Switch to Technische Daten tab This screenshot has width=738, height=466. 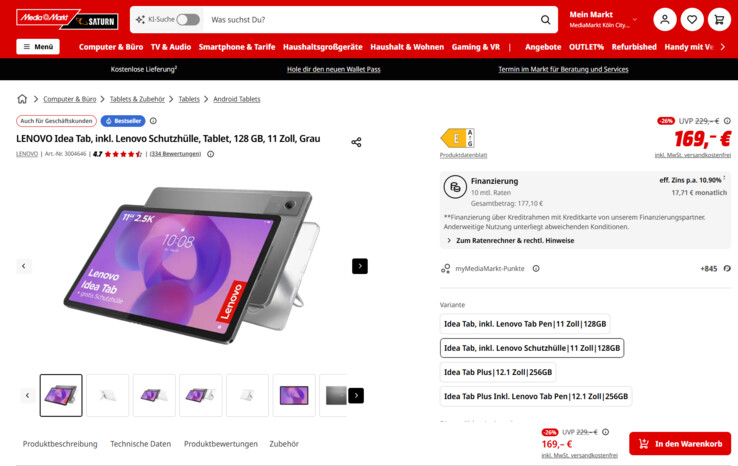click(141, 444)
